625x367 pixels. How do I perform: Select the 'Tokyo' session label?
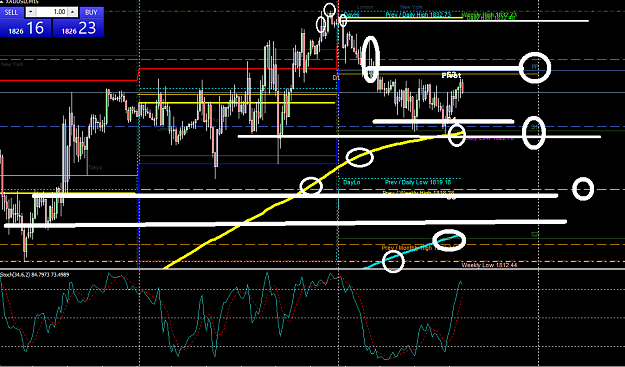coord(95,168)
